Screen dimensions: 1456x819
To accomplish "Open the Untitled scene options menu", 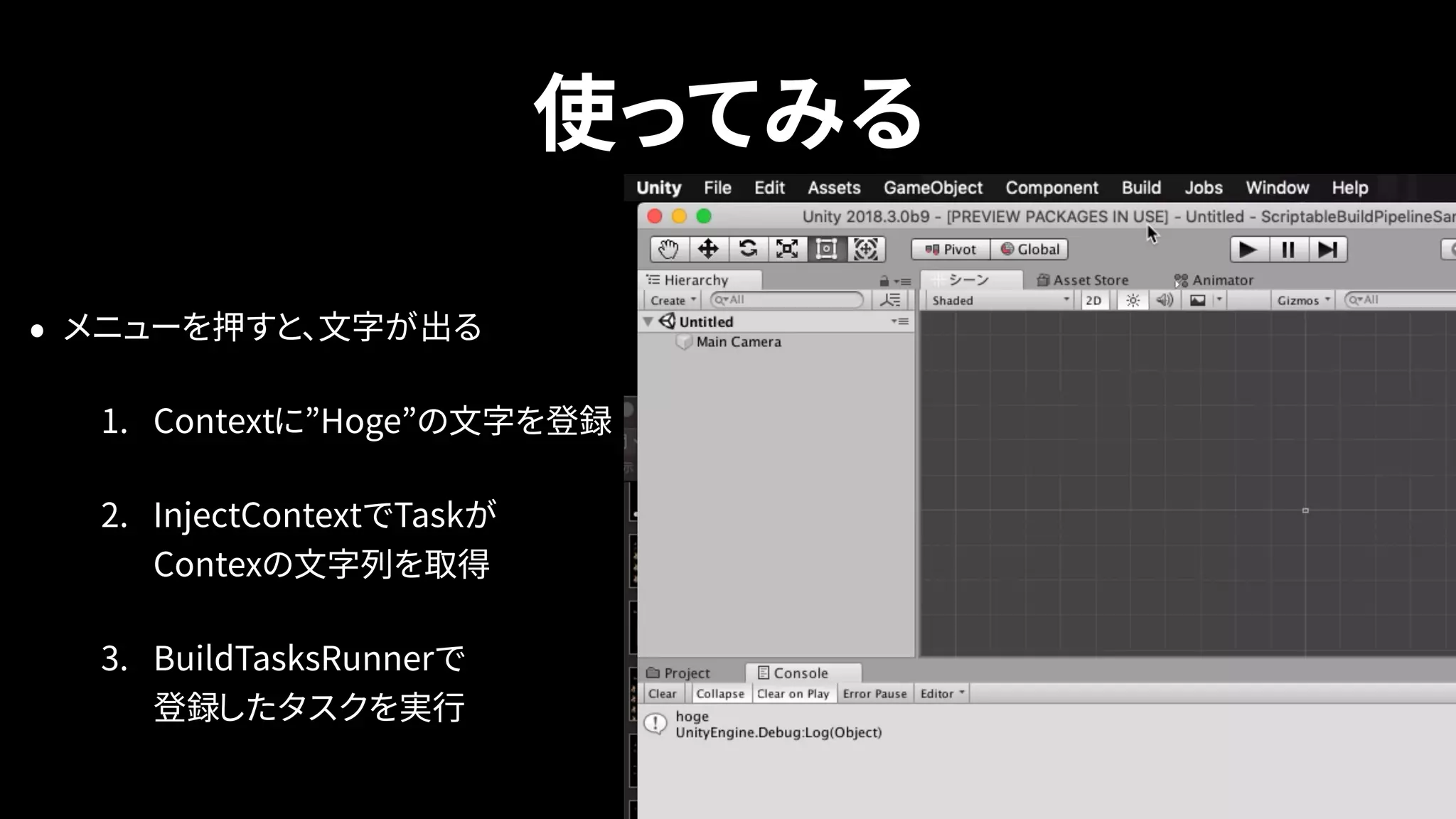I will tap(900, 321).
